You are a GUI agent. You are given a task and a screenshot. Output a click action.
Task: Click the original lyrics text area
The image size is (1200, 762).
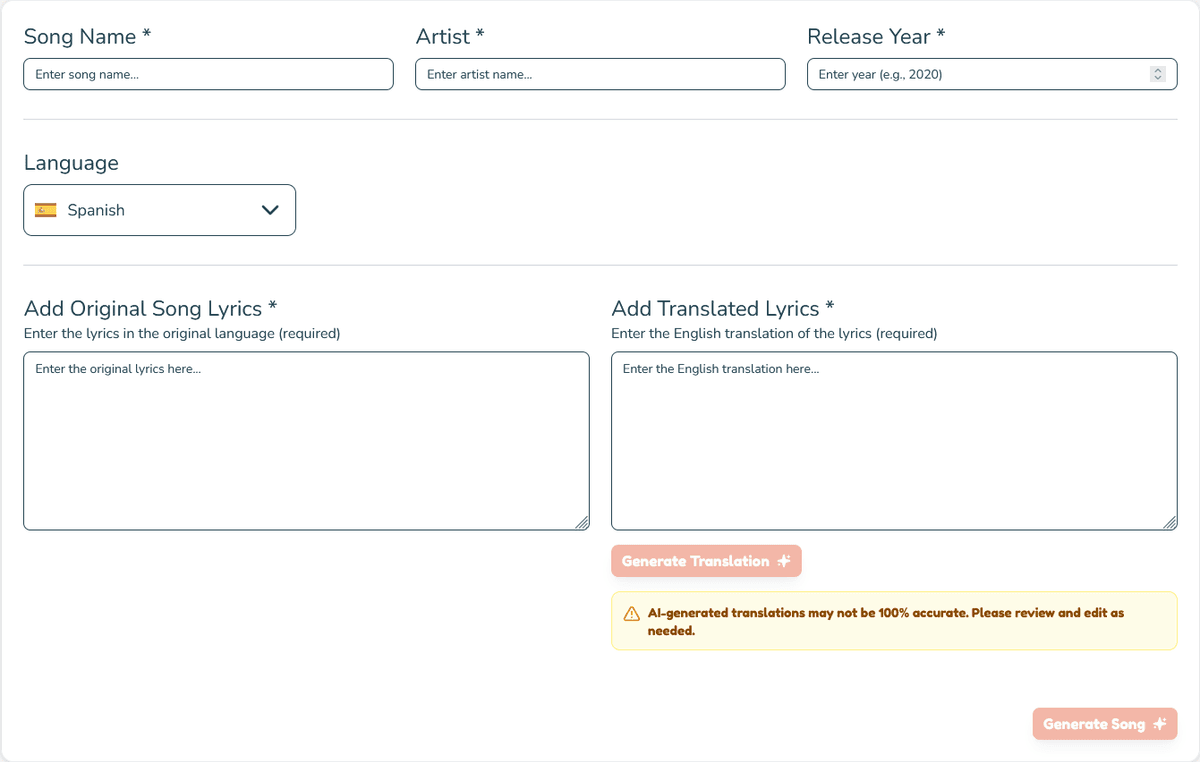306,440
